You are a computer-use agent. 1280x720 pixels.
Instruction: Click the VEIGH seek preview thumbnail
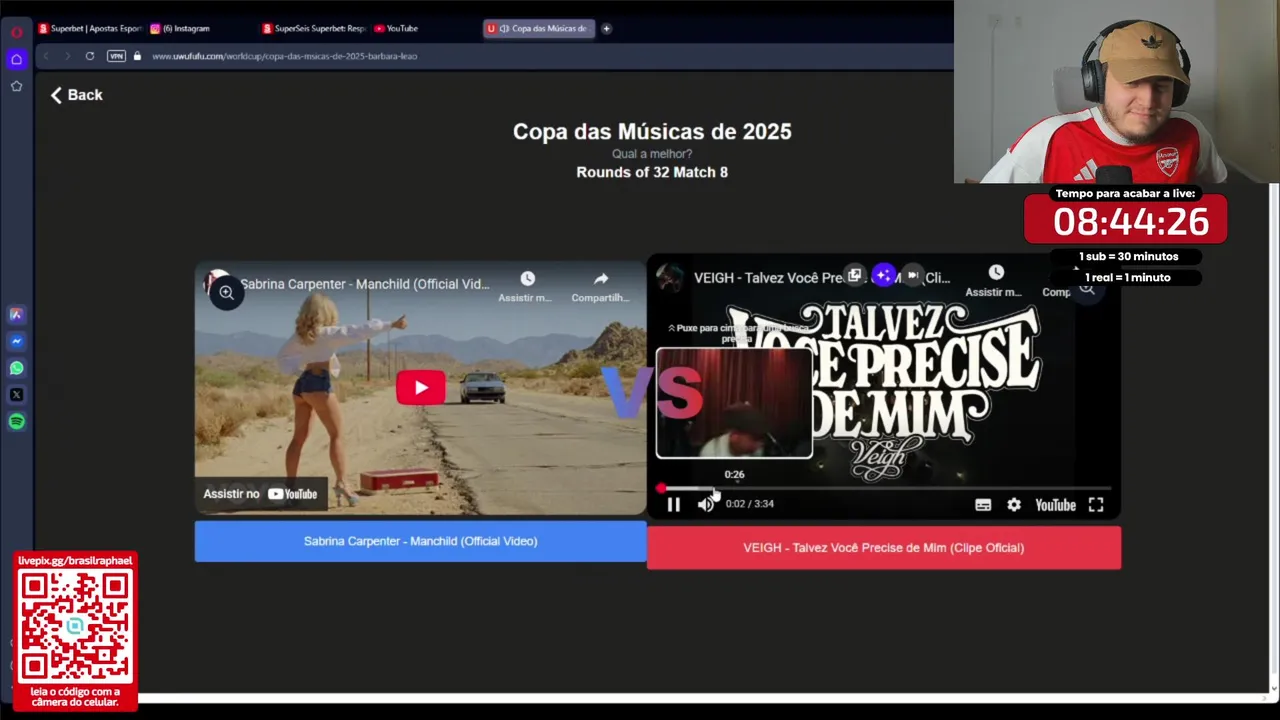[x=734, y=403]
